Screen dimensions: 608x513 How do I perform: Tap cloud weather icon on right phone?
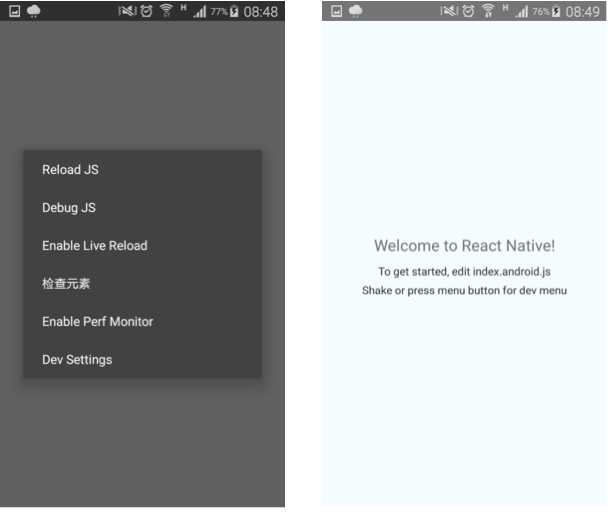pyautogui.click(x=356, y=11)
